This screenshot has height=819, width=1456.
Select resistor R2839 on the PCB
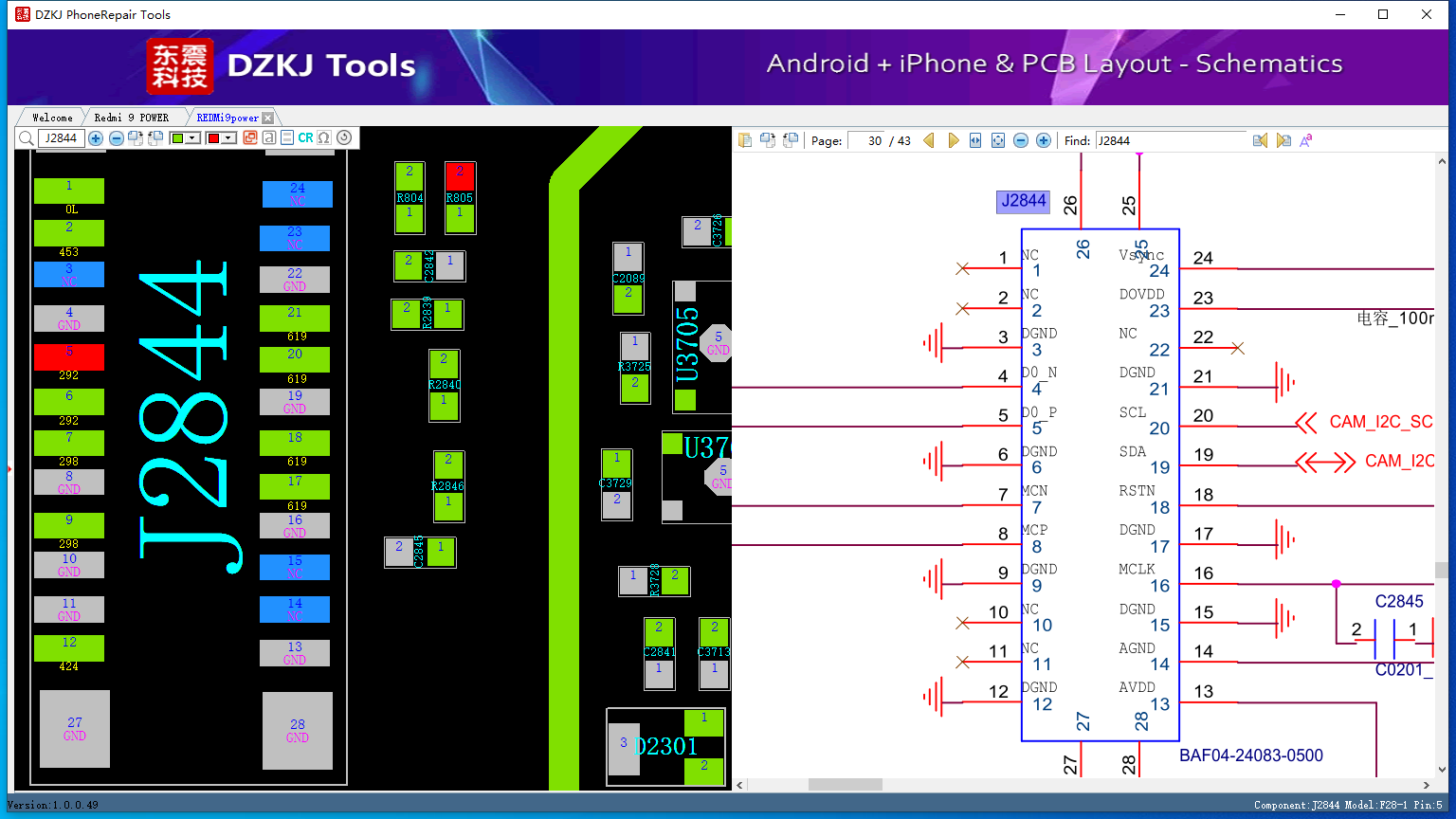428,314
